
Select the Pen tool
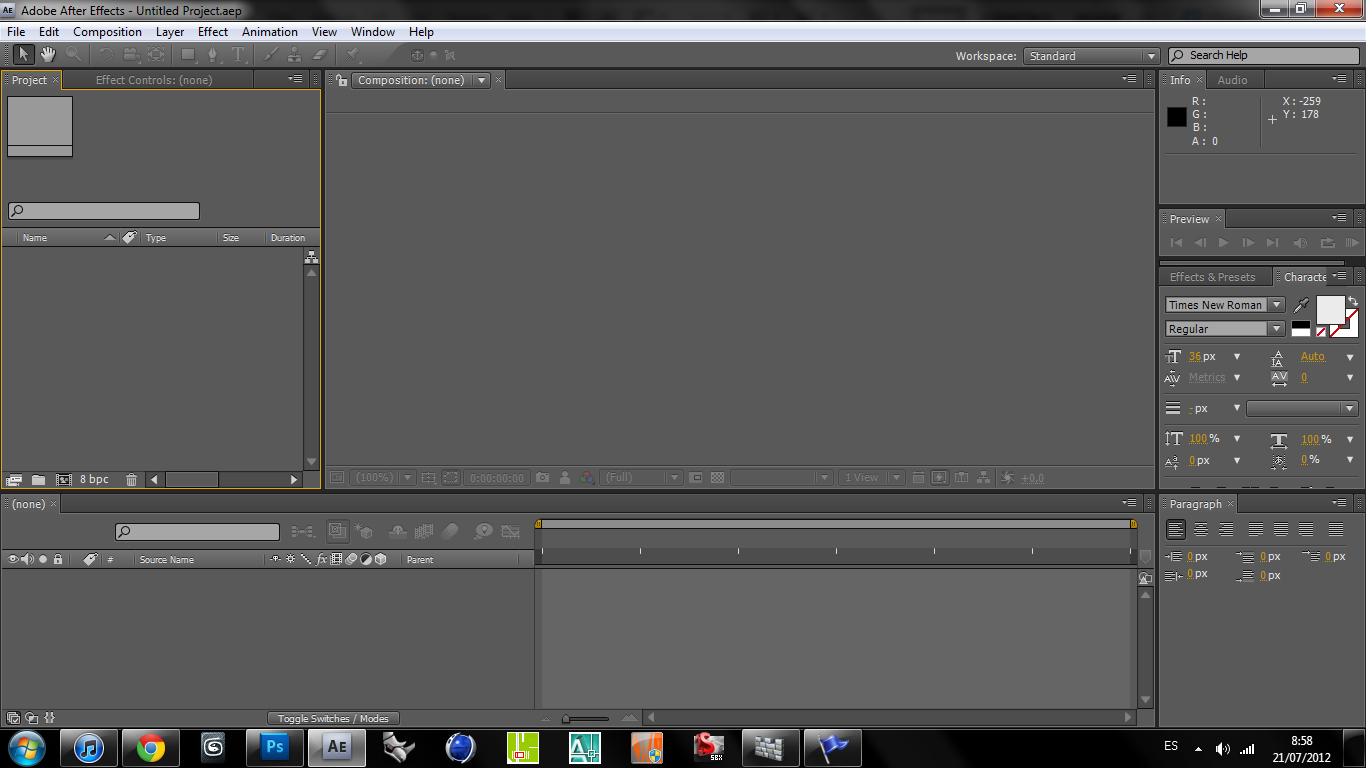click(213, 55)
